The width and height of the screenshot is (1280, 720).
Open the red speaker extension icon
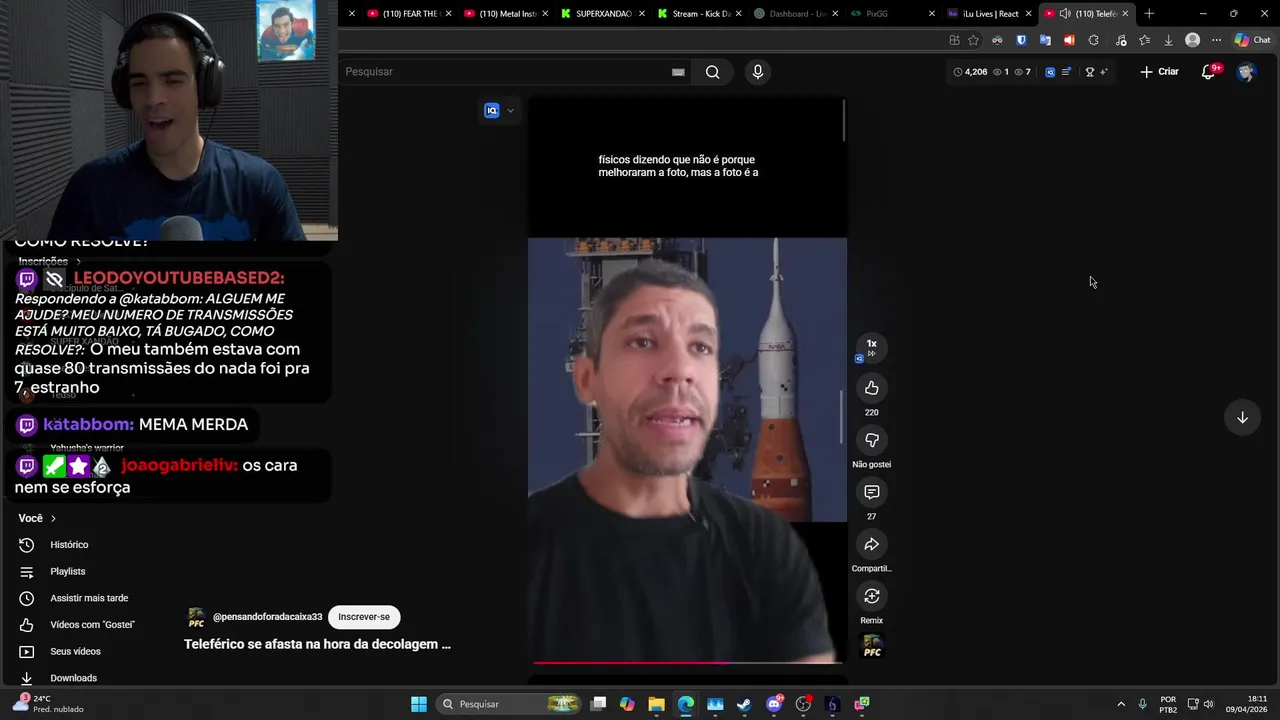point(1069,40)
